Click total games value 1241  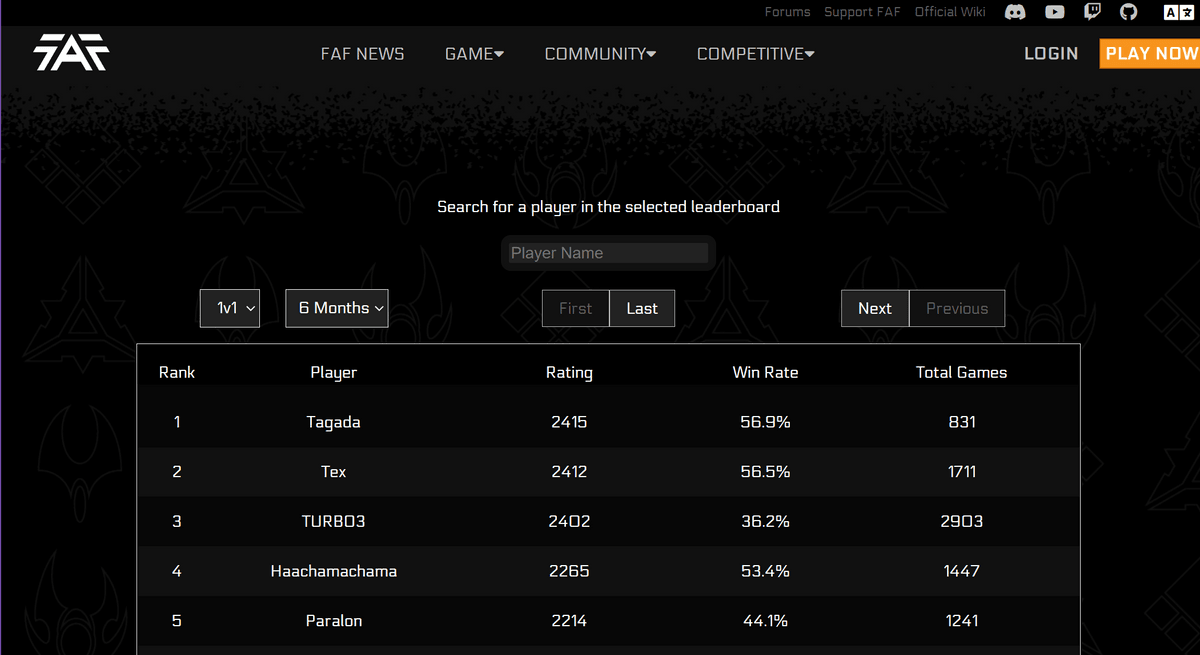962,621
